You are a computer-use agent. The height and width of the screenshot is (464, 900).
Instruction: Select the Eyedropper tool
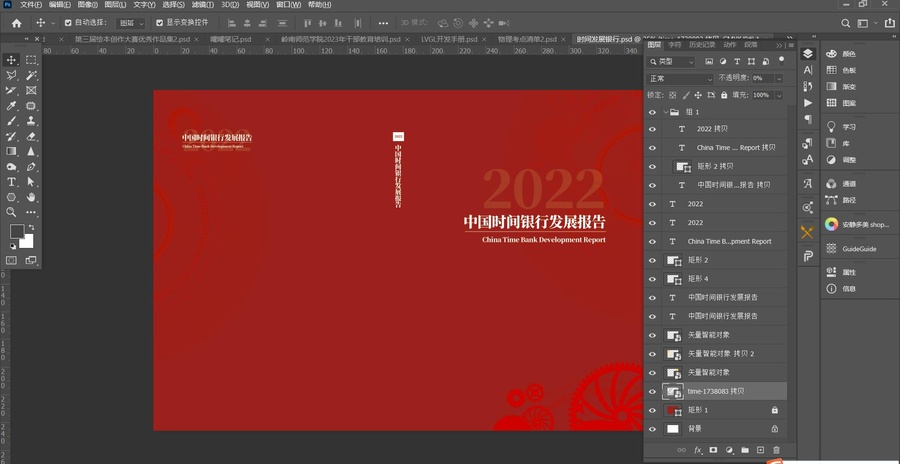11,106
